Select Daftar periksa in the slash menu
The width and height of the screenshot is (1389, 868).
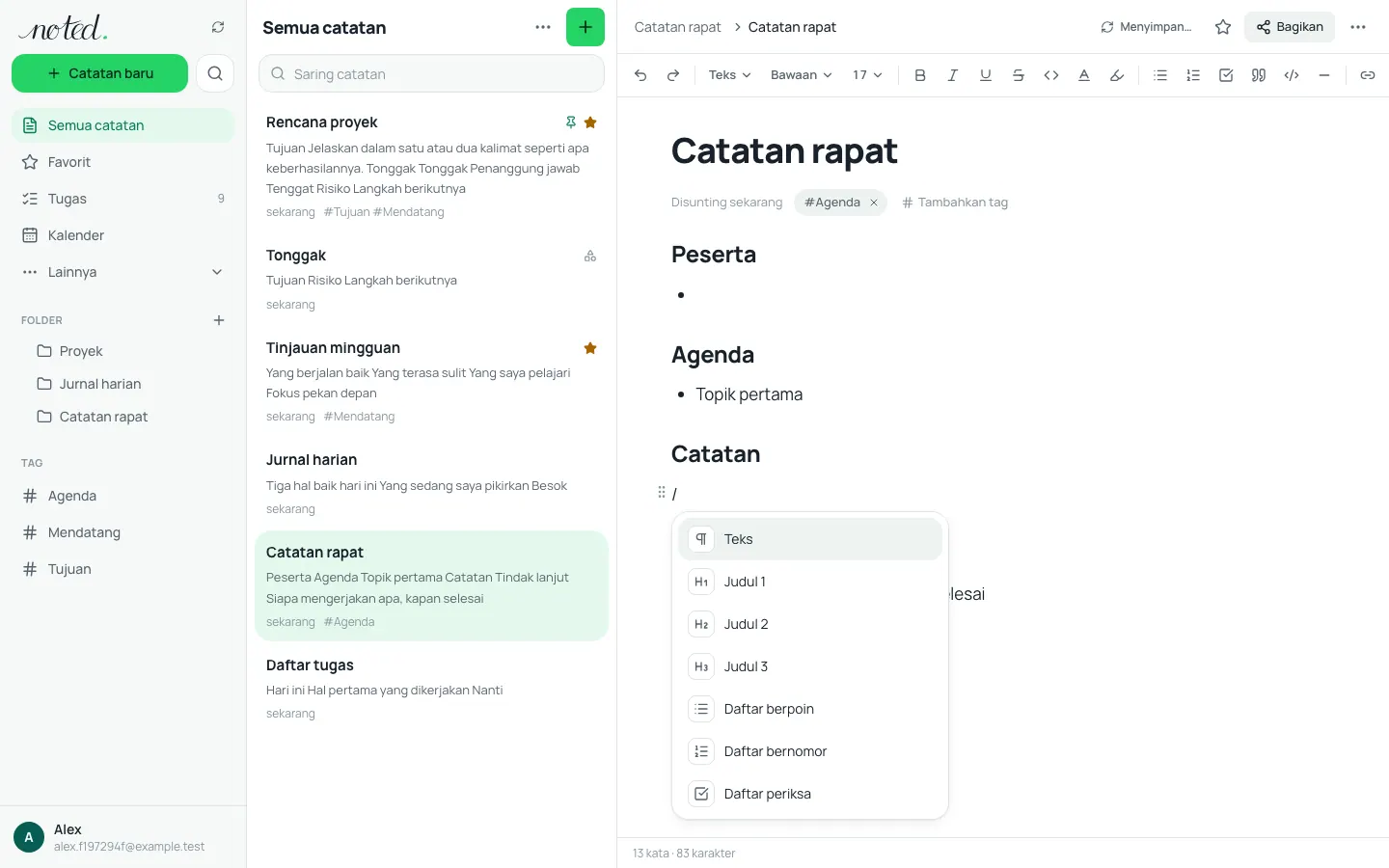810,794
